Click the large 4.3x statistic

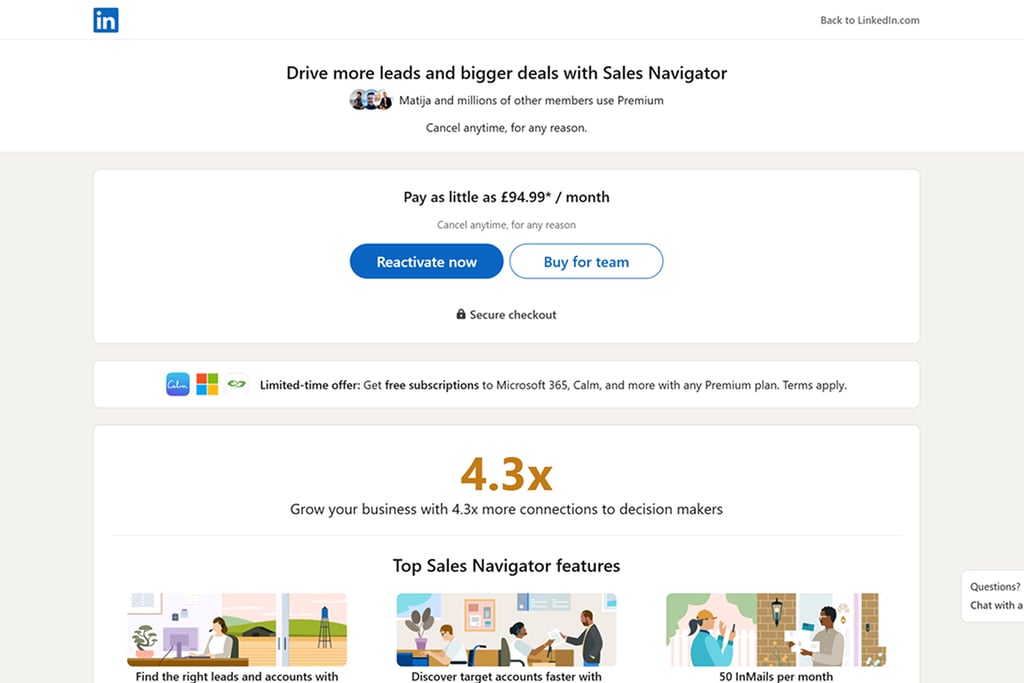click(x=506, y=474)
